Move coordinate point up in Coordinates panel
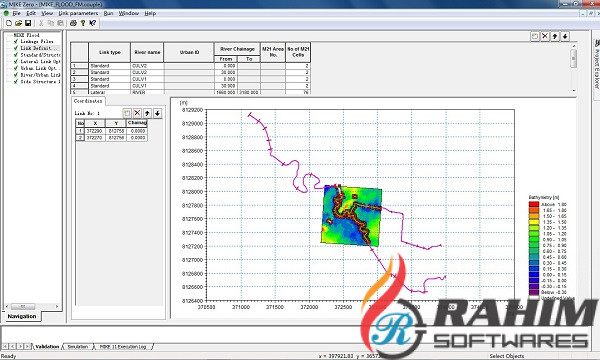 [147, 113]
